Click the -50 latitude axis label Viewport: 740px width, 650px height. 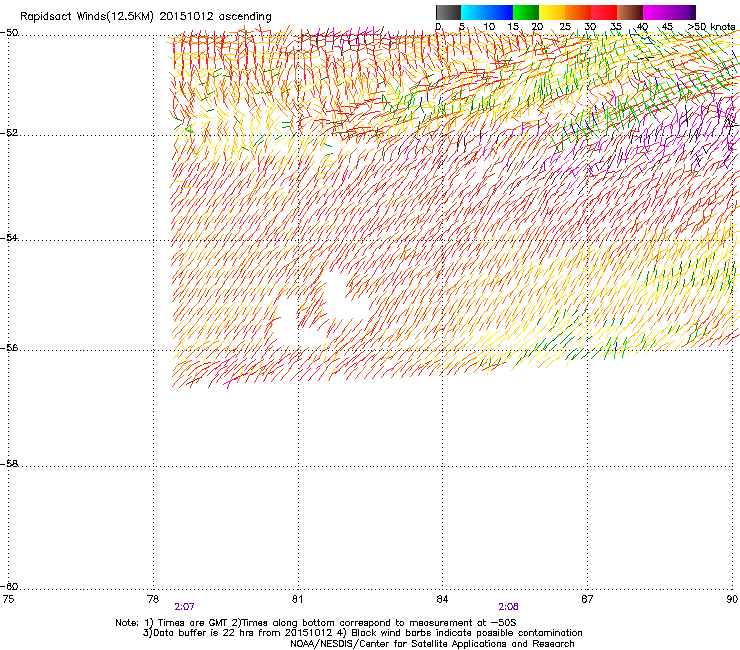tap(9, 33)
